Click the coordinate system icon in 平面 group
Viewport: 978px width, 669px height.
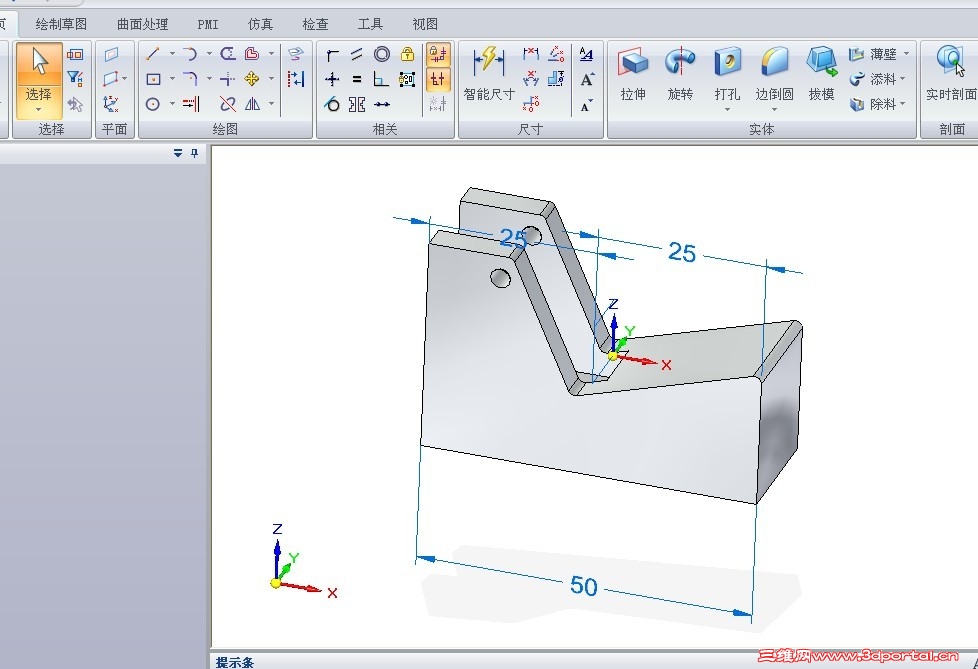(111, 103)
